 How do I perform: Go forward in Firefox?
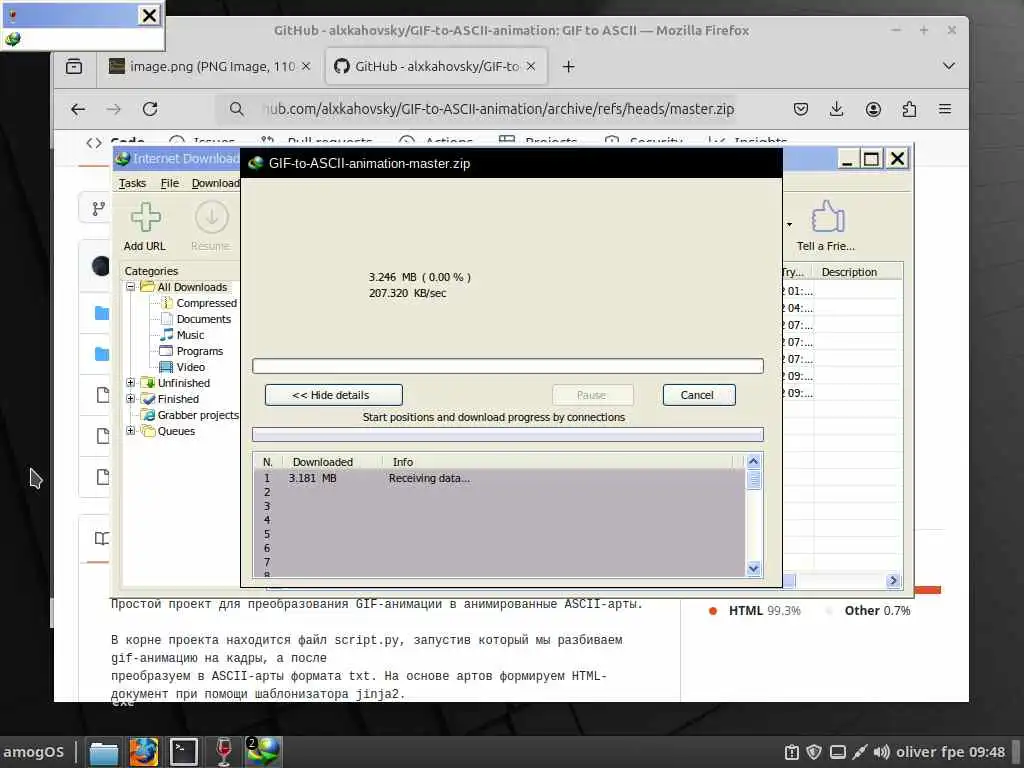click(114, 109)
